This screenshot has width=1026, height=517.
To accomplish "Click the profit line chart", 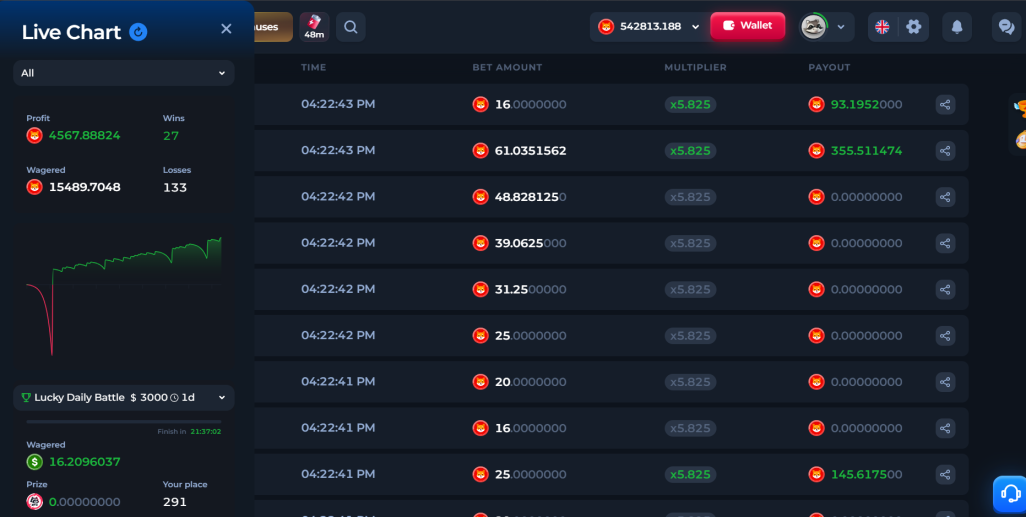I will (x=124, y=296).
